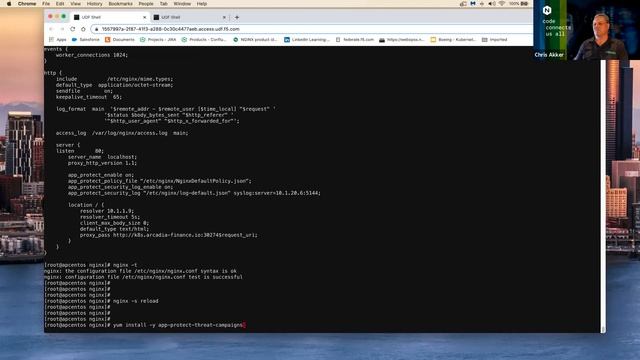Click the 'nginx -t' command line
This screenshot has width=640, height=360.
[91, 265]
